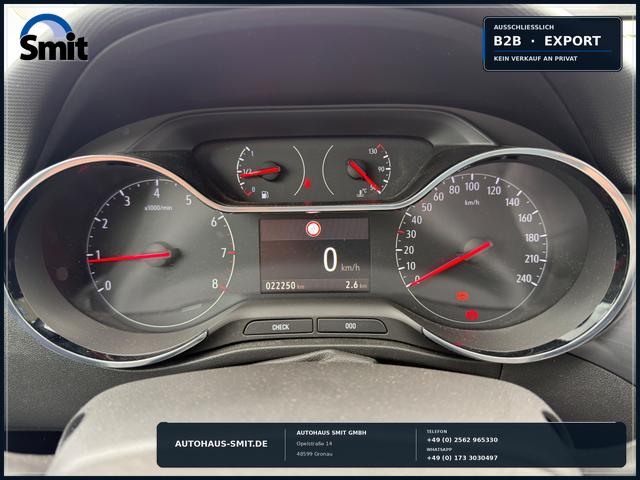The height and width of the screenshot is (480, 640).
Task: Click the WhatsApp number +49 (0) 173 3030497
Action: coord(462,458)
